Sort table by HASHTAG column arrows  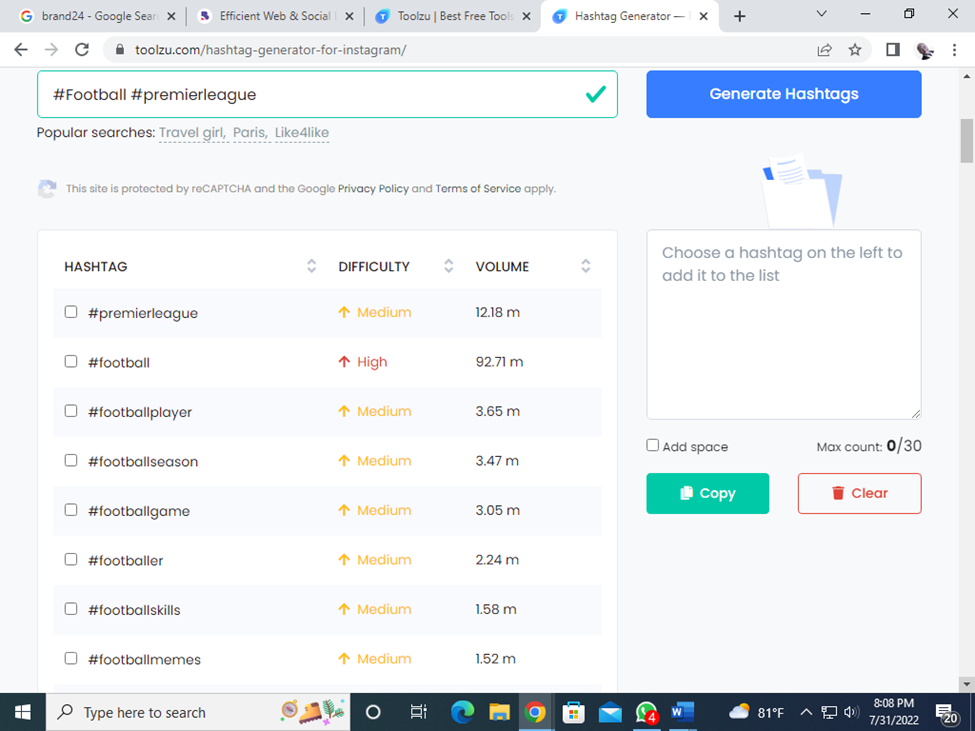(312, 266)
